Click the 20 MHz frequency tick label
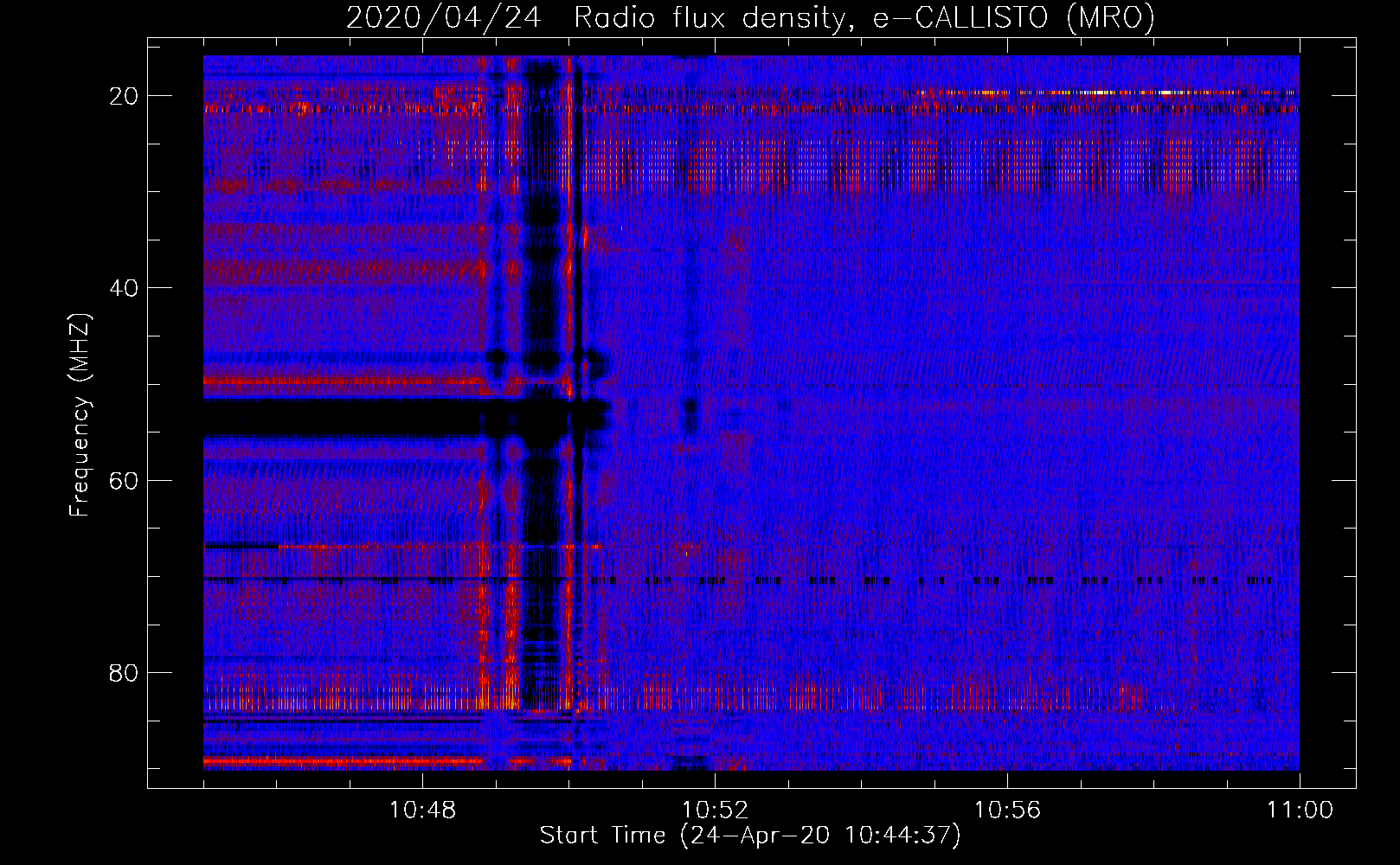Viewport: 1400px width, 865px height. click(x=124, y=96)
